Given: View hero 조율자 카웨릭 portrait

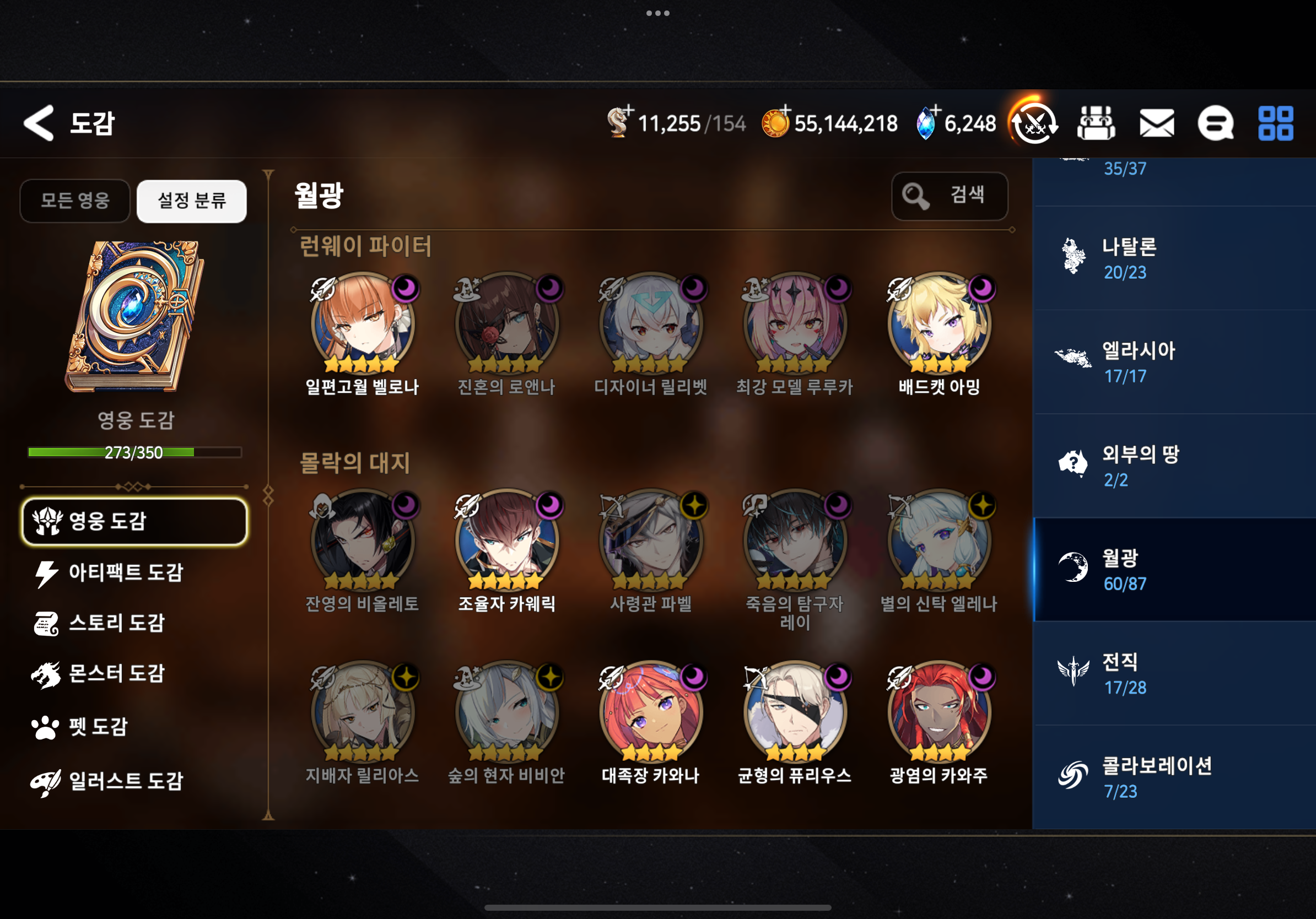Looking at the screenshot, I should pos(506,540).
